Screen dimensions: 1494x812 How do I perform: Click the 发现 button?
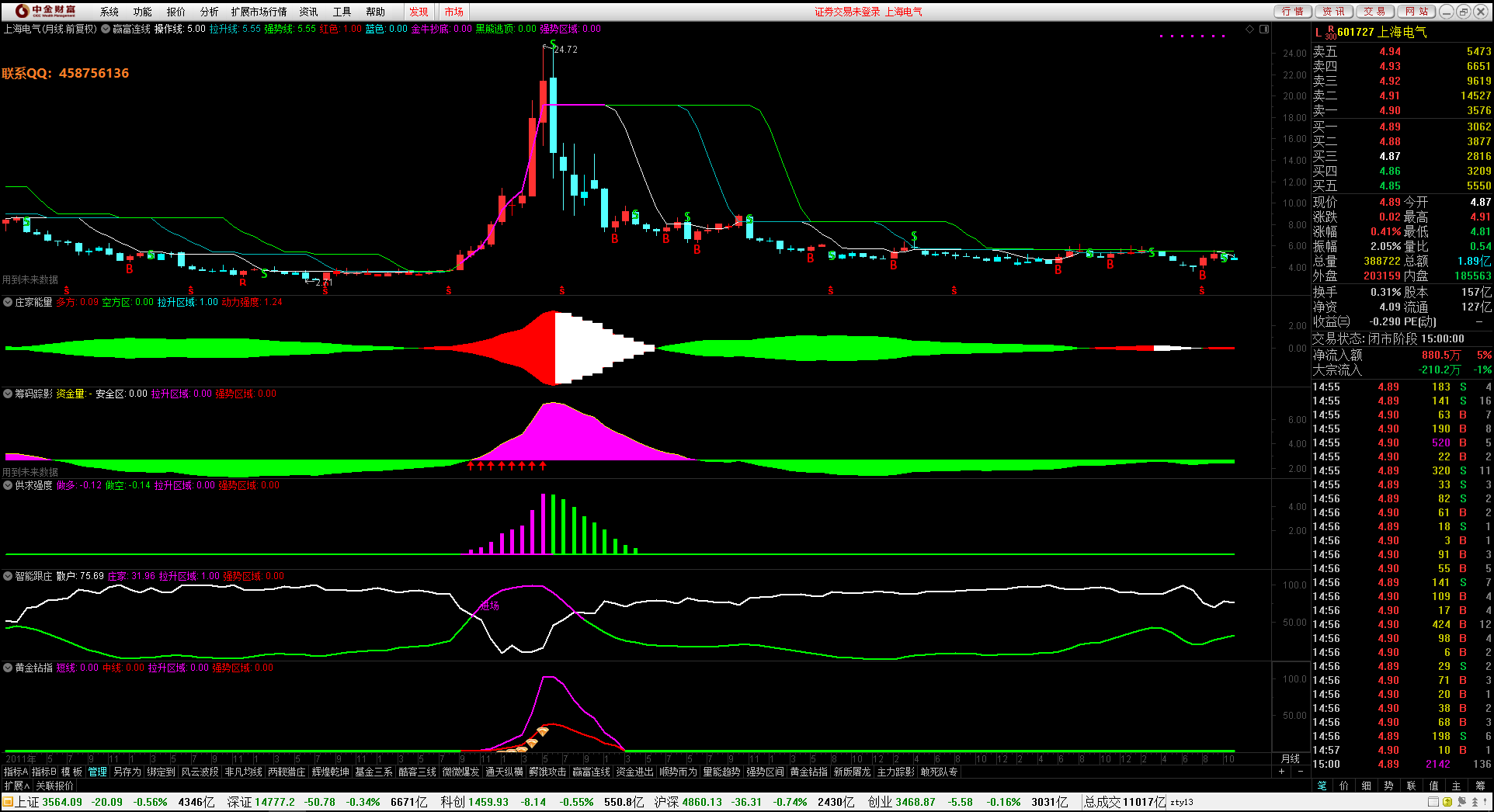click(419, 12)
